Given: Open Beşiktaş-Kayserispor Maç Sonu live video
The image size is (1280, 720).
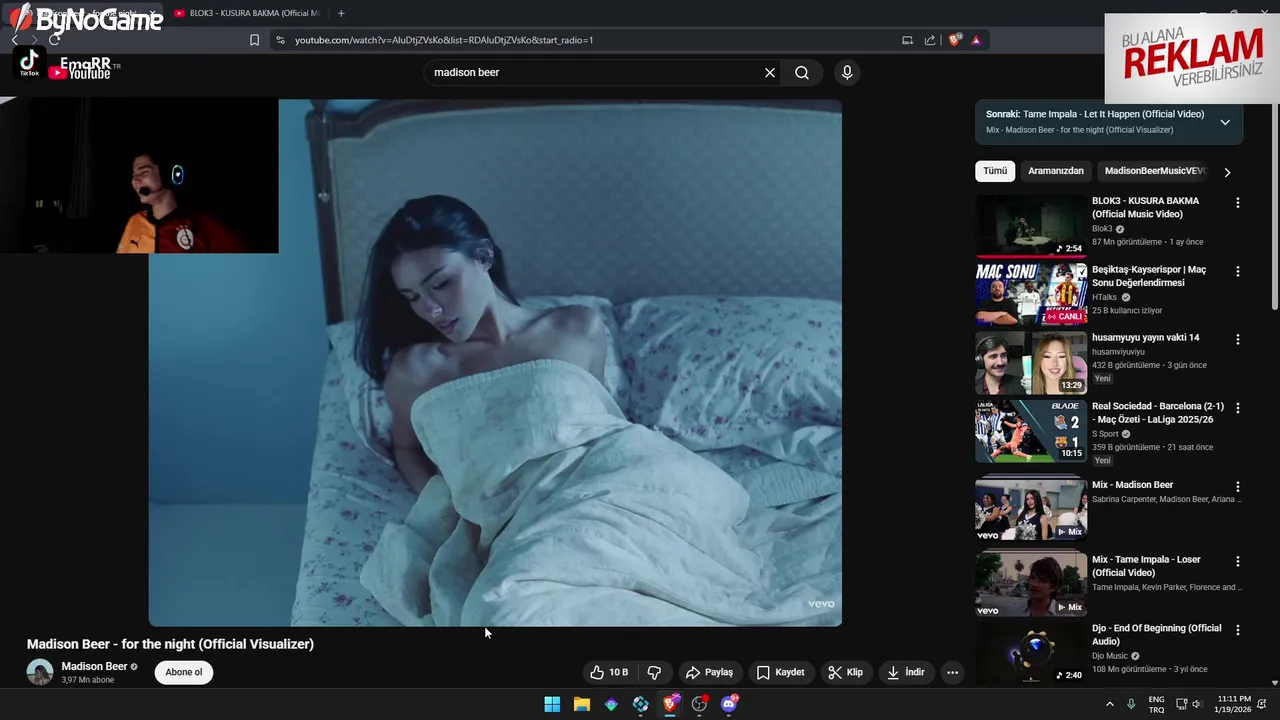Looking at the screenshot, I should 1031,294.
